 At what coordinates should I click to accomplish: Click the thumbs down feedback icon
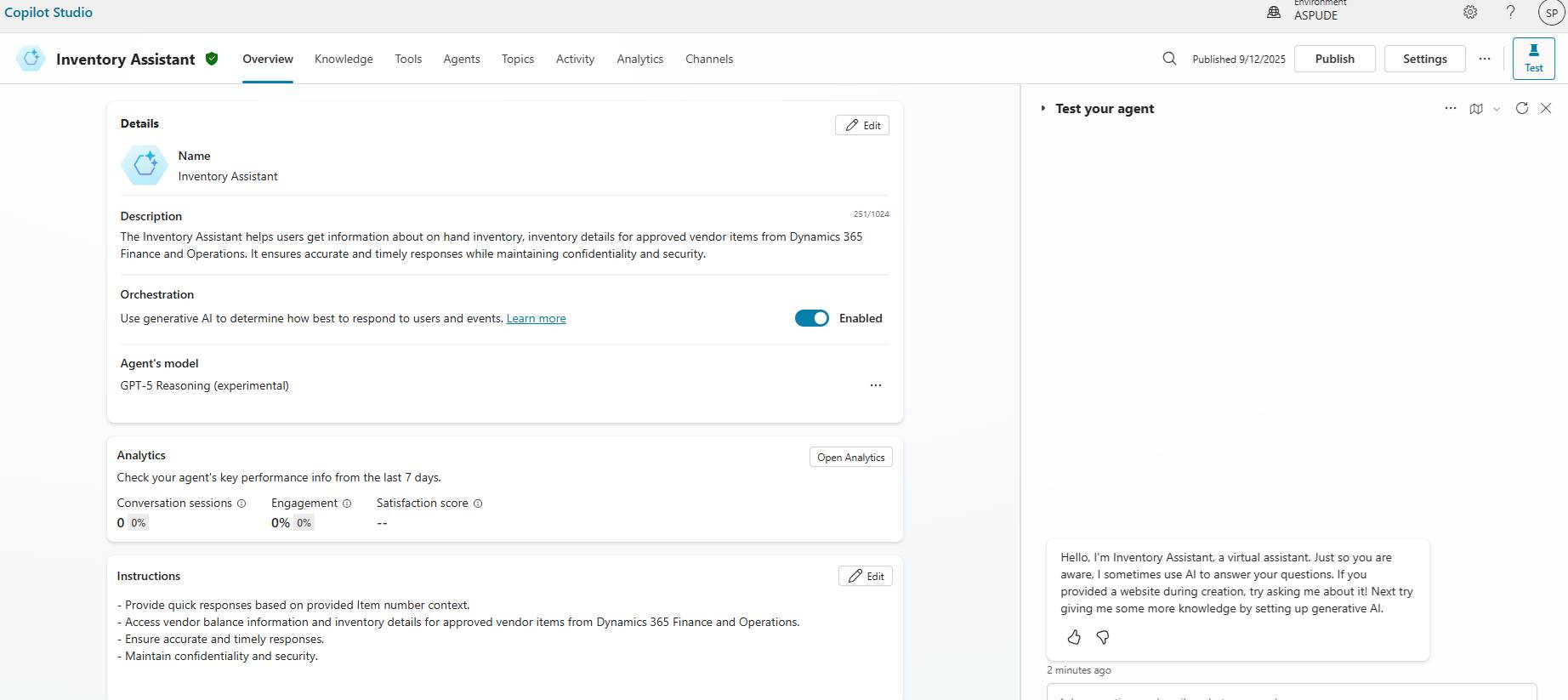tap(1103, 637)
